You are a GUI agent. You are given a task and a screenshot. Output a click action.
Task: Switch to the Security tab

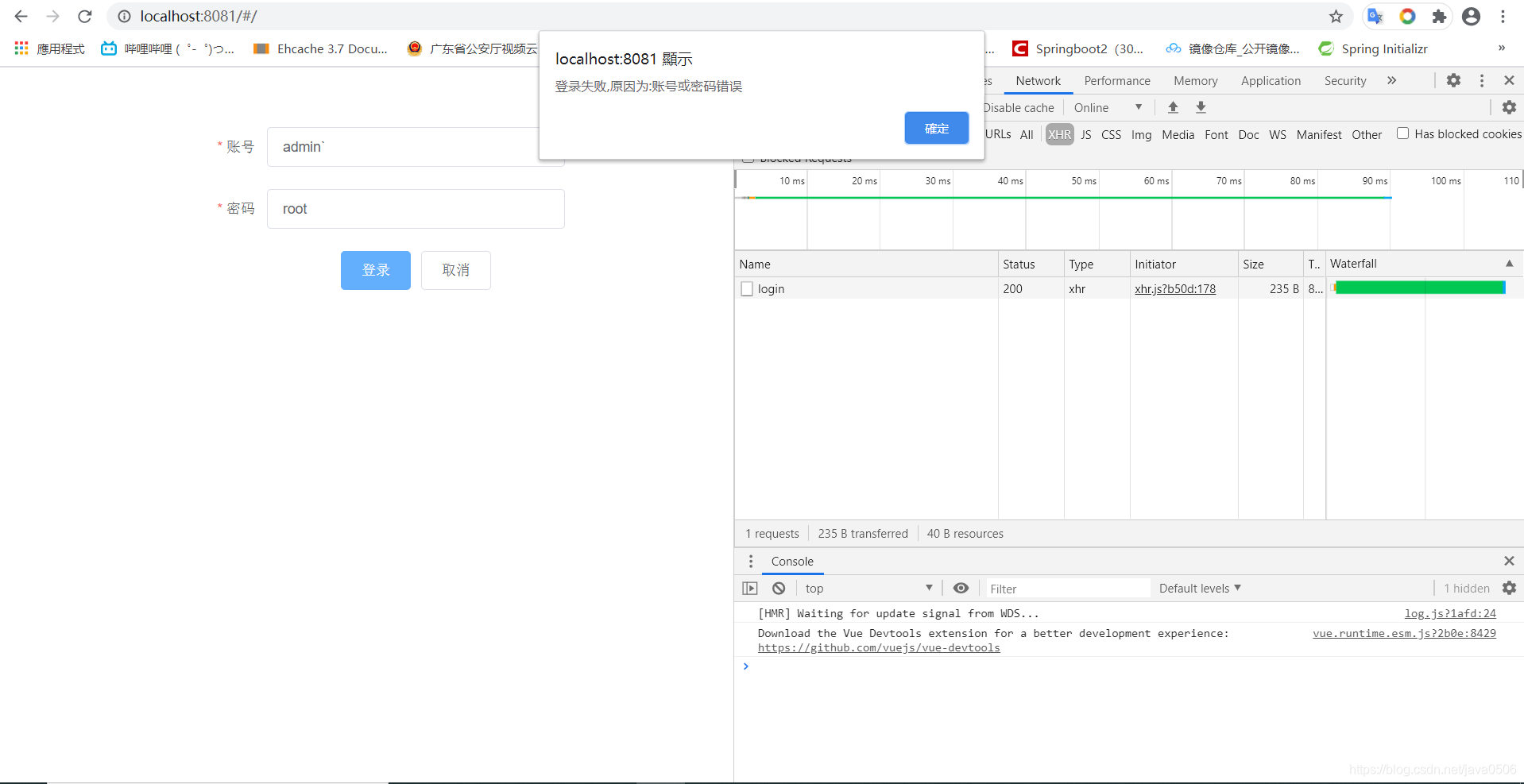coord(1344,81)
